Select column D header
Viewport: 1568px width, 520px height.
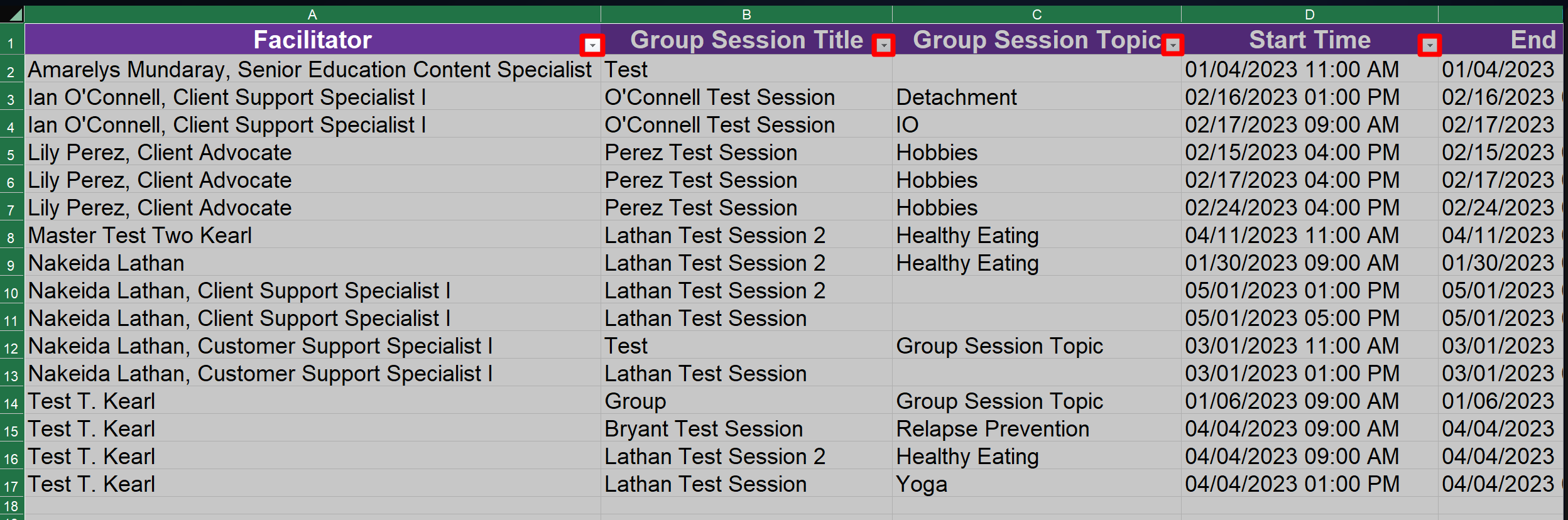pos(1309,14)
